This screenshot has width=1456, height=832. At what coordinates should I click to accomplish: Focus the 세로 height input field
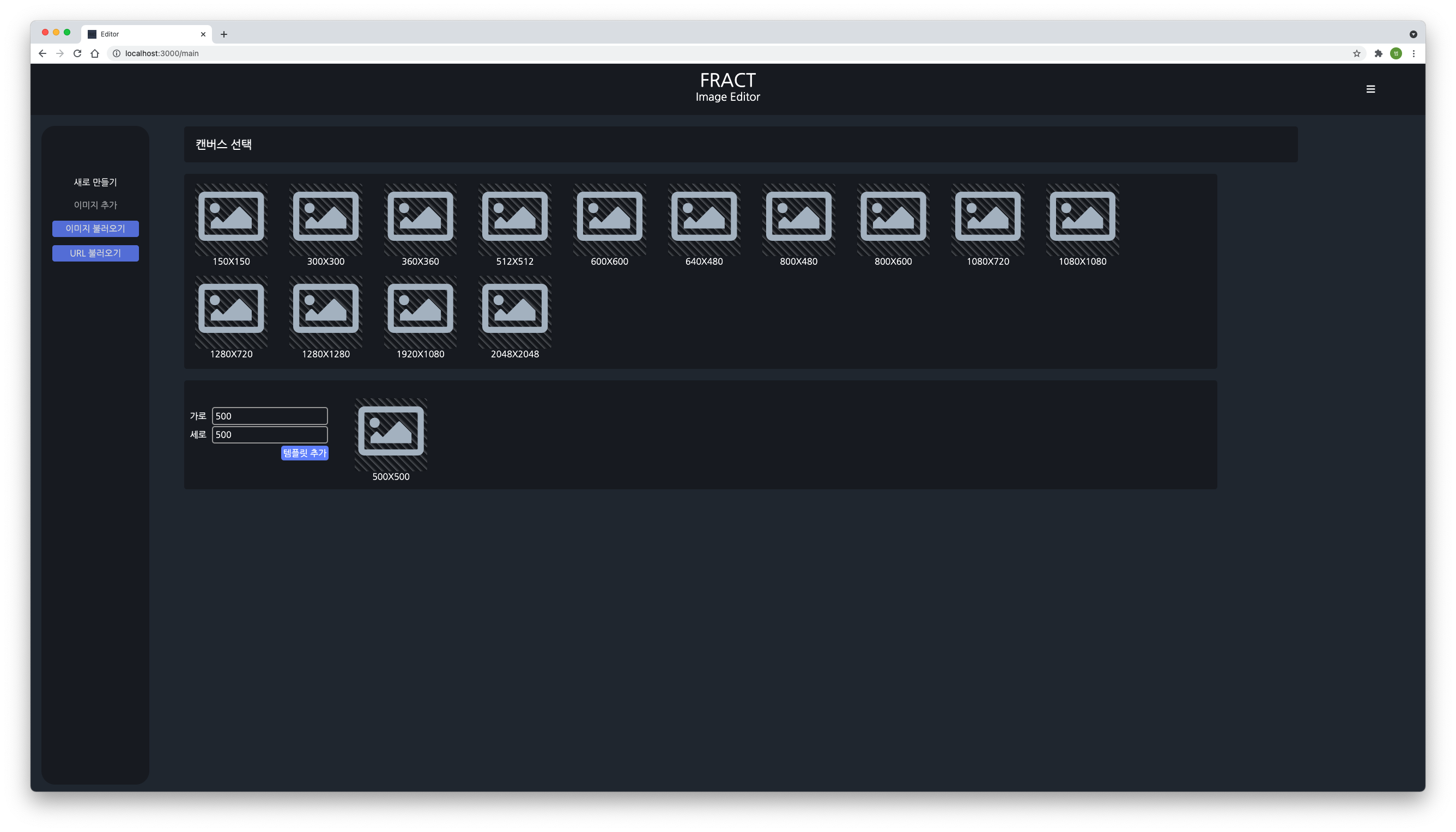tap(270, 435)
